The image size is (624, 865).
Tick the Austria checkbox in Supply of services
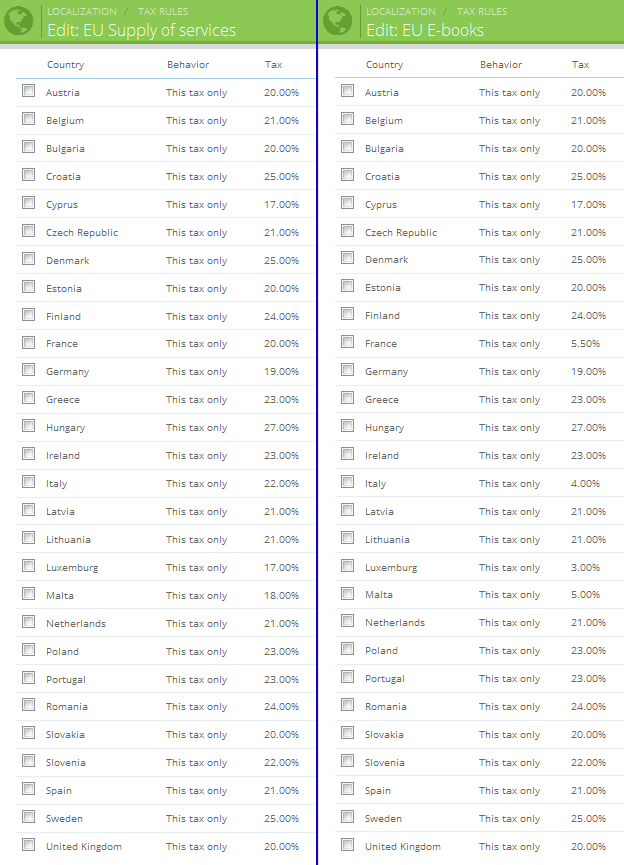point(29,90)
